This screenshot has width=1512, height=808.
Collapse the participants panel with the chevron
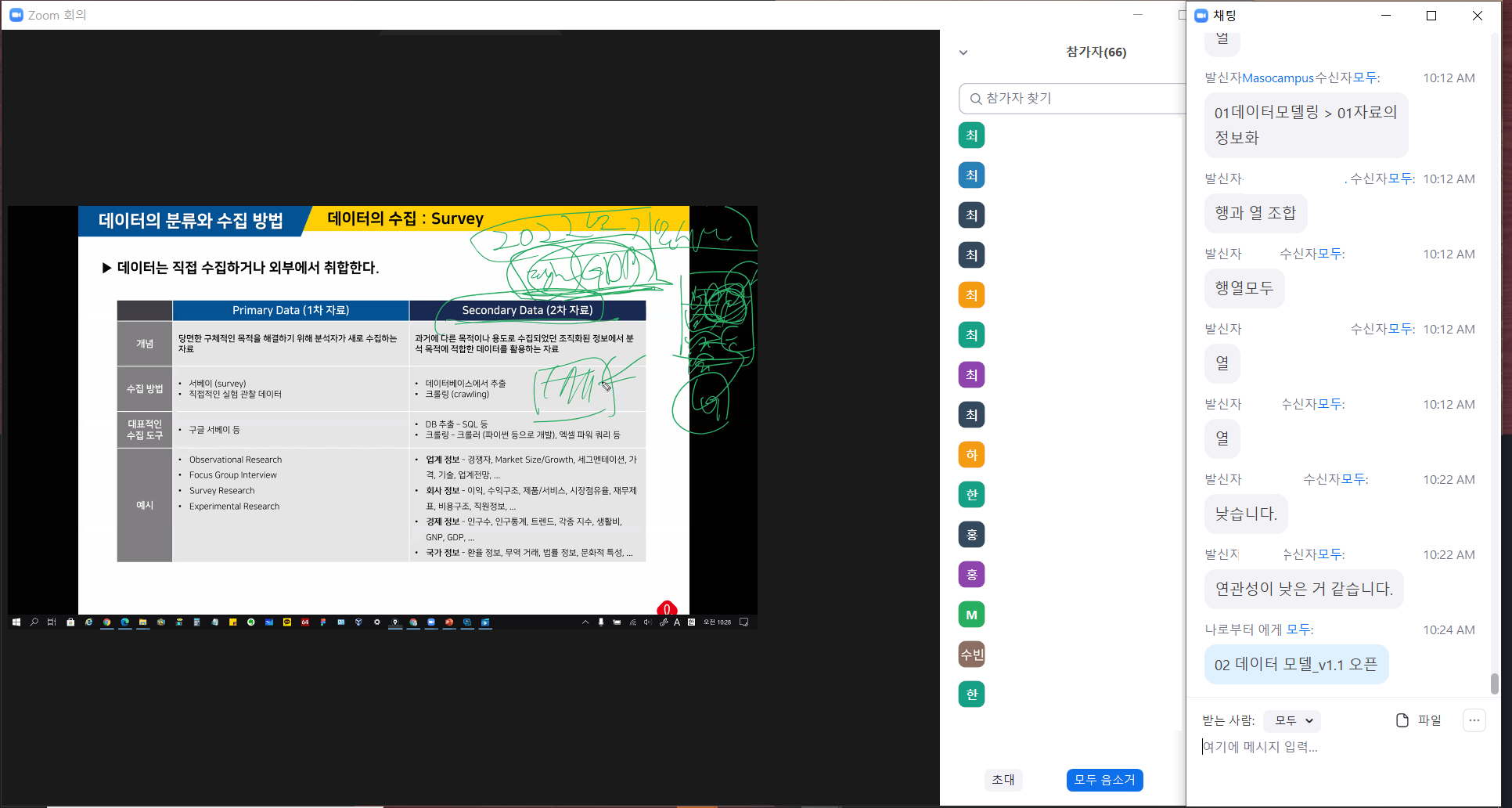[x=963, y=52]
